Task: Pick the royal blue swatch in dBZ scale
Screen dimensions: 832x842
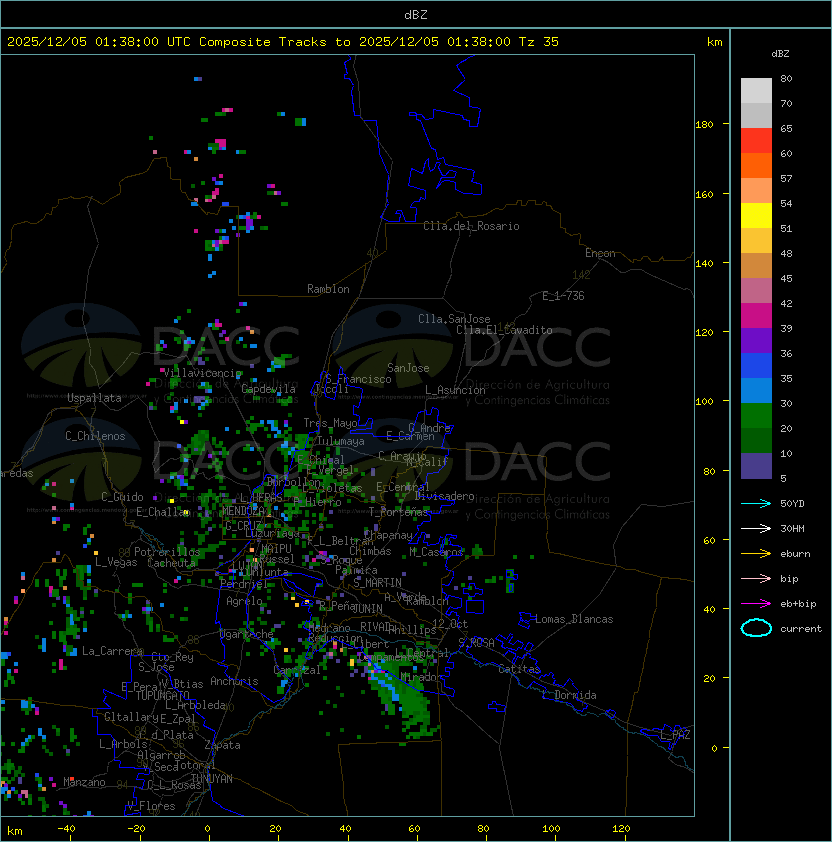Action: click(x=756, y=366)
